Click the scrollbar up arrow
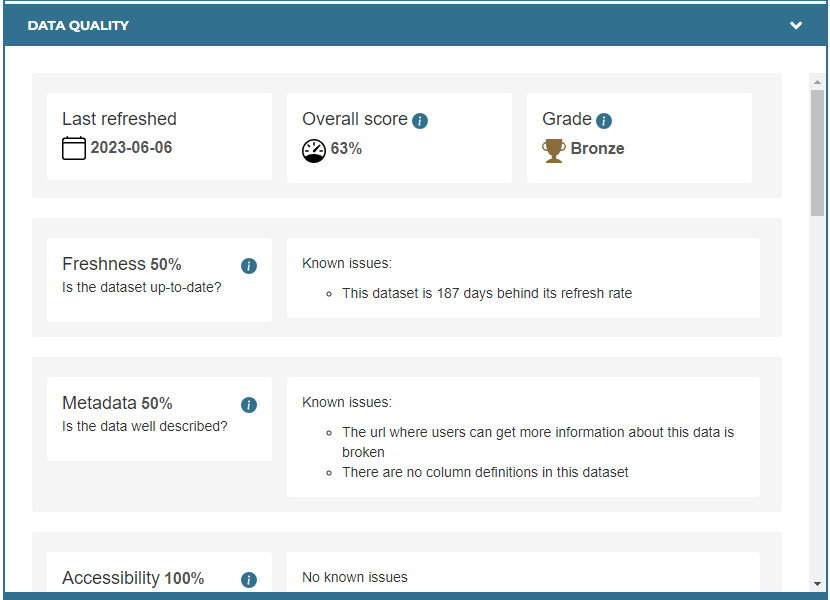 click(817, 82)
